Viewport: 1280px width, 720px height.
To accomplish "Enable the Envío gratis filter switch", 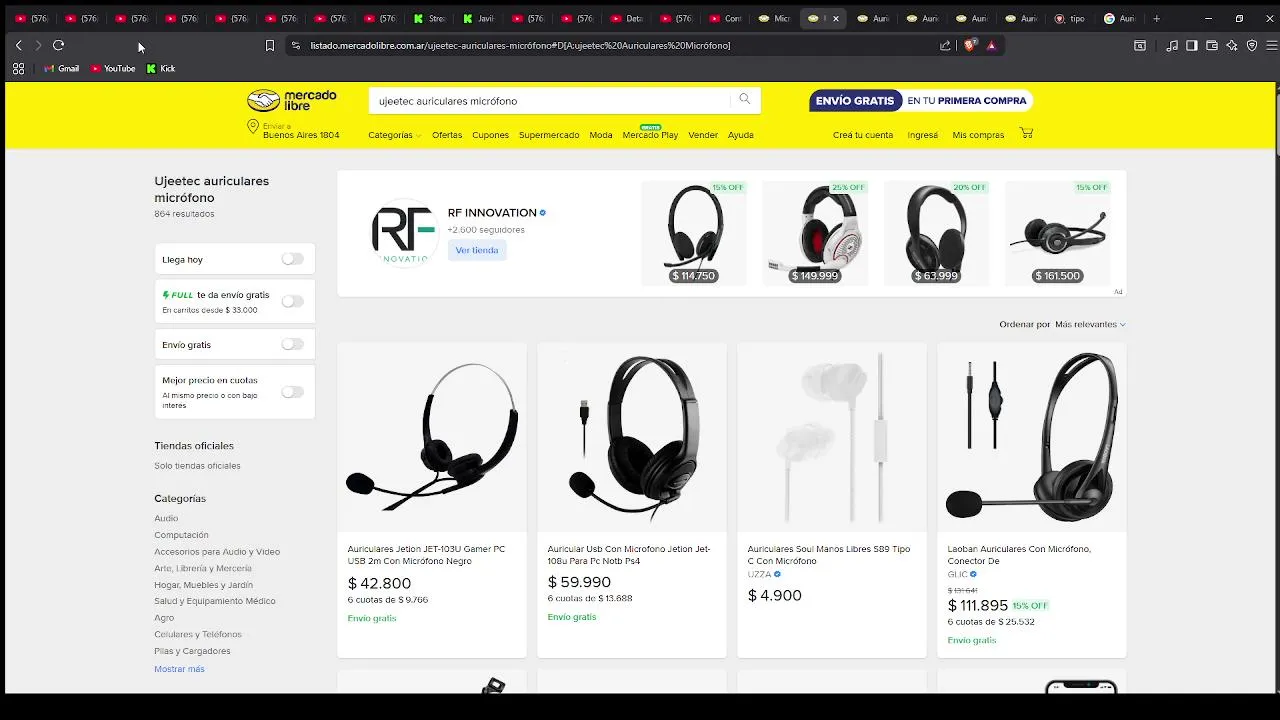I will pyautogui.click(x=292, y=344).
